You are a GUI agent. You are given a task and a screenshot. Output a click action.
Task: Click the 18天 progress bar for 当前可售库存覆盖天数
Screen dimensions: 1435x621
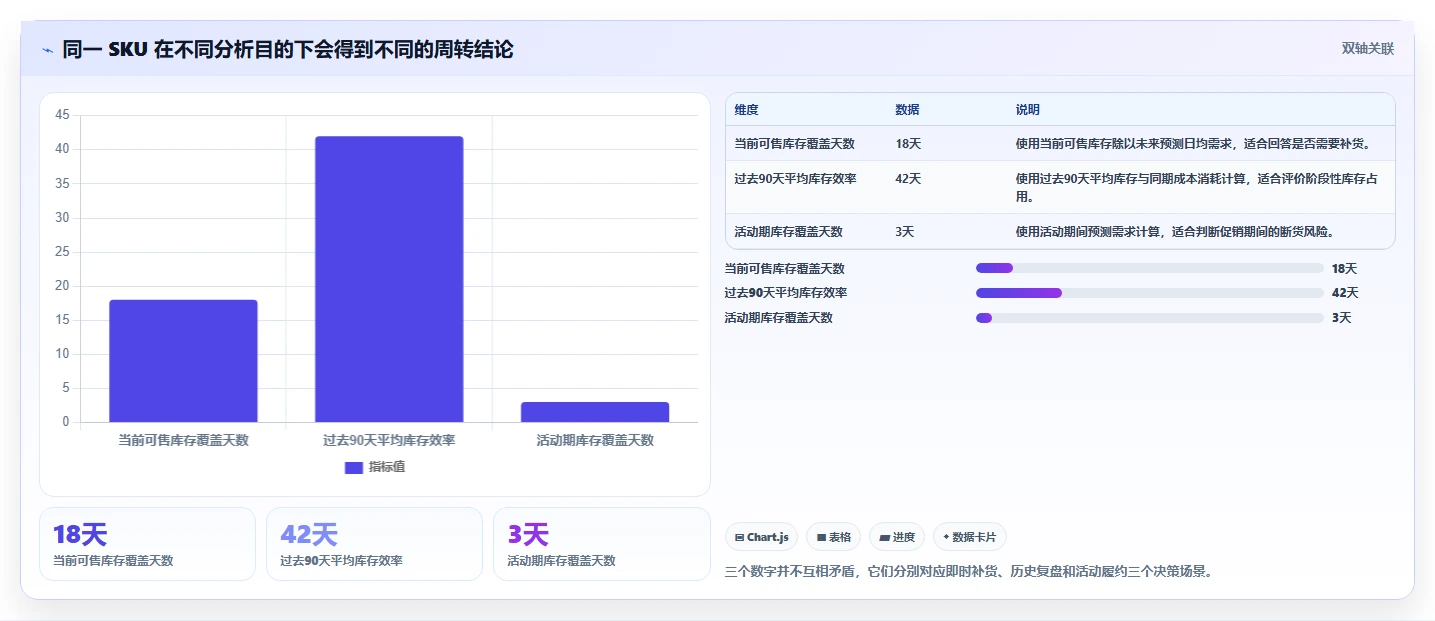[1150, 268]
